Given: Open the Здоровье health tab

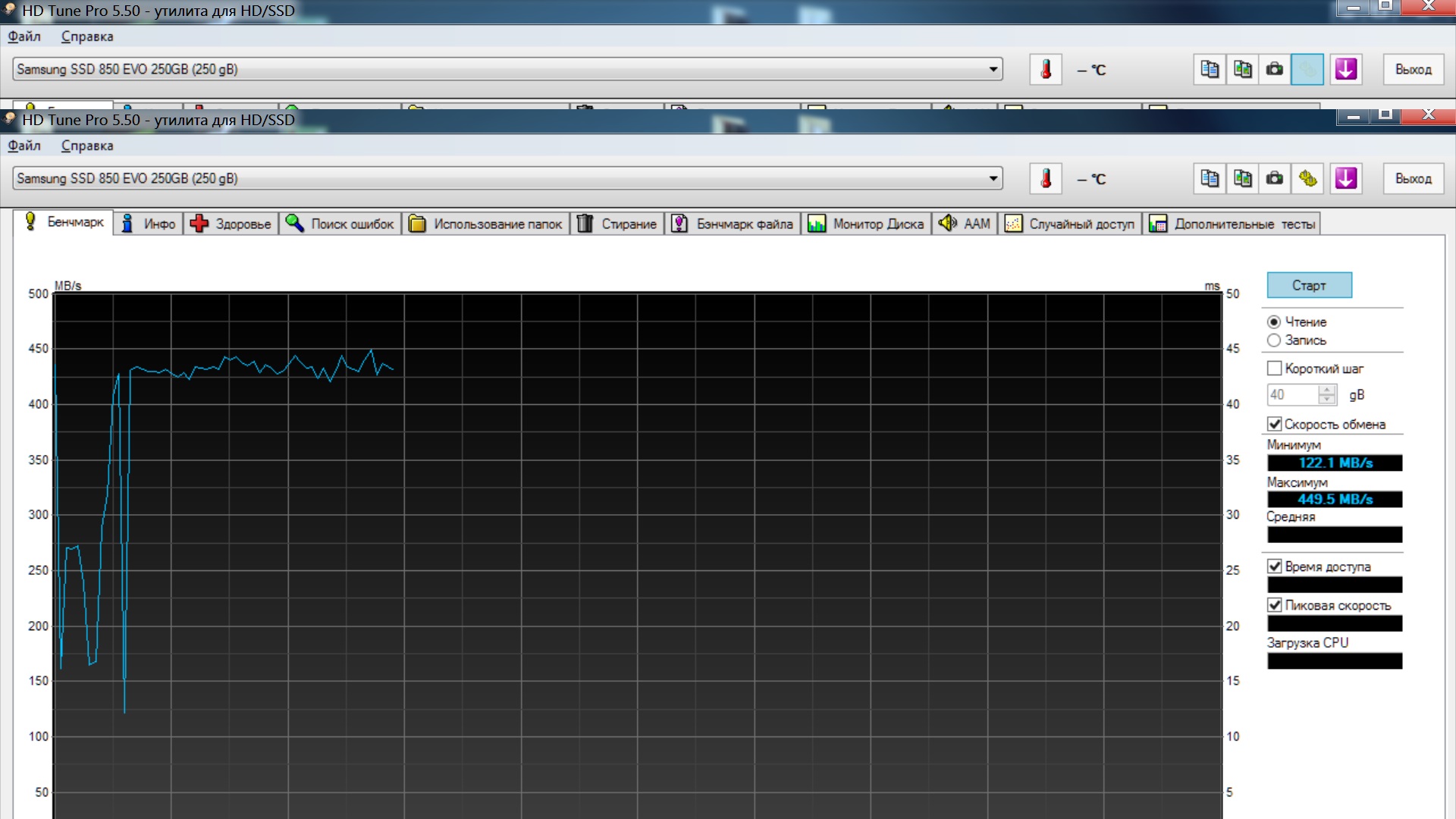Looking at the screenshot, I should (231, 224).
